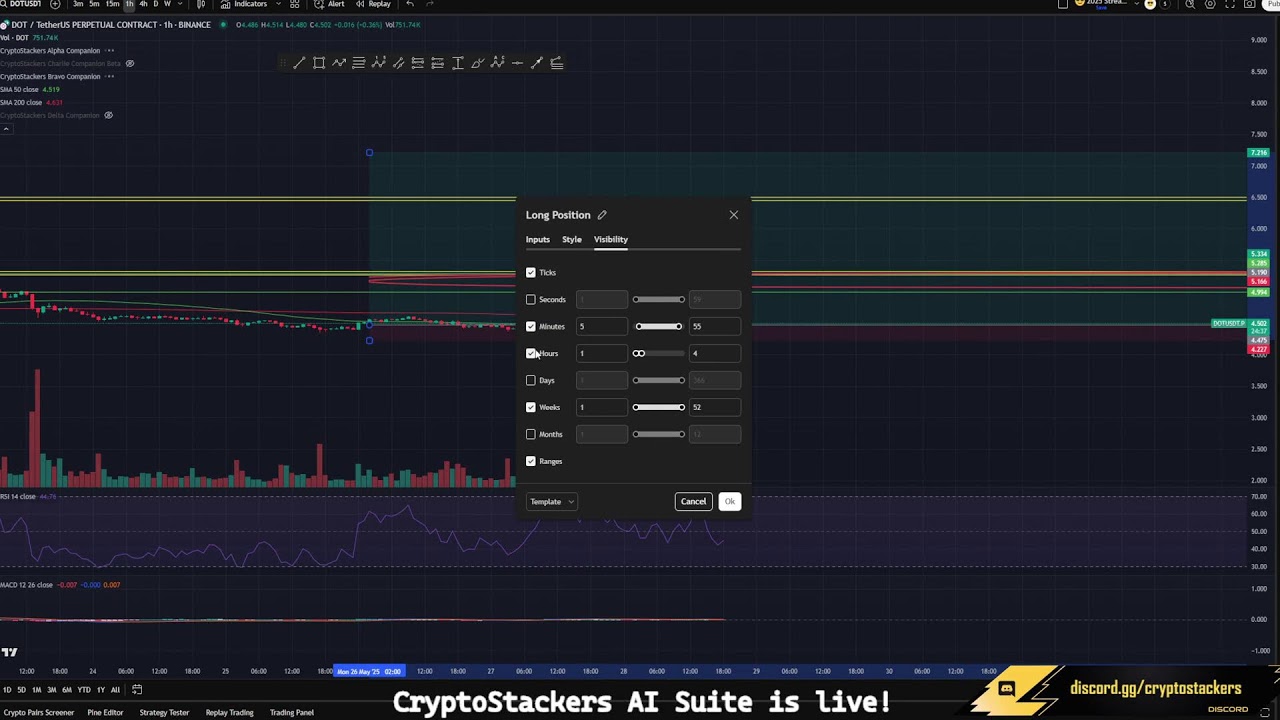Click the TradingView logo at chart bottom left
Image resolution: width=1280 pixels, height=720 pixels.
coord(9,652)
